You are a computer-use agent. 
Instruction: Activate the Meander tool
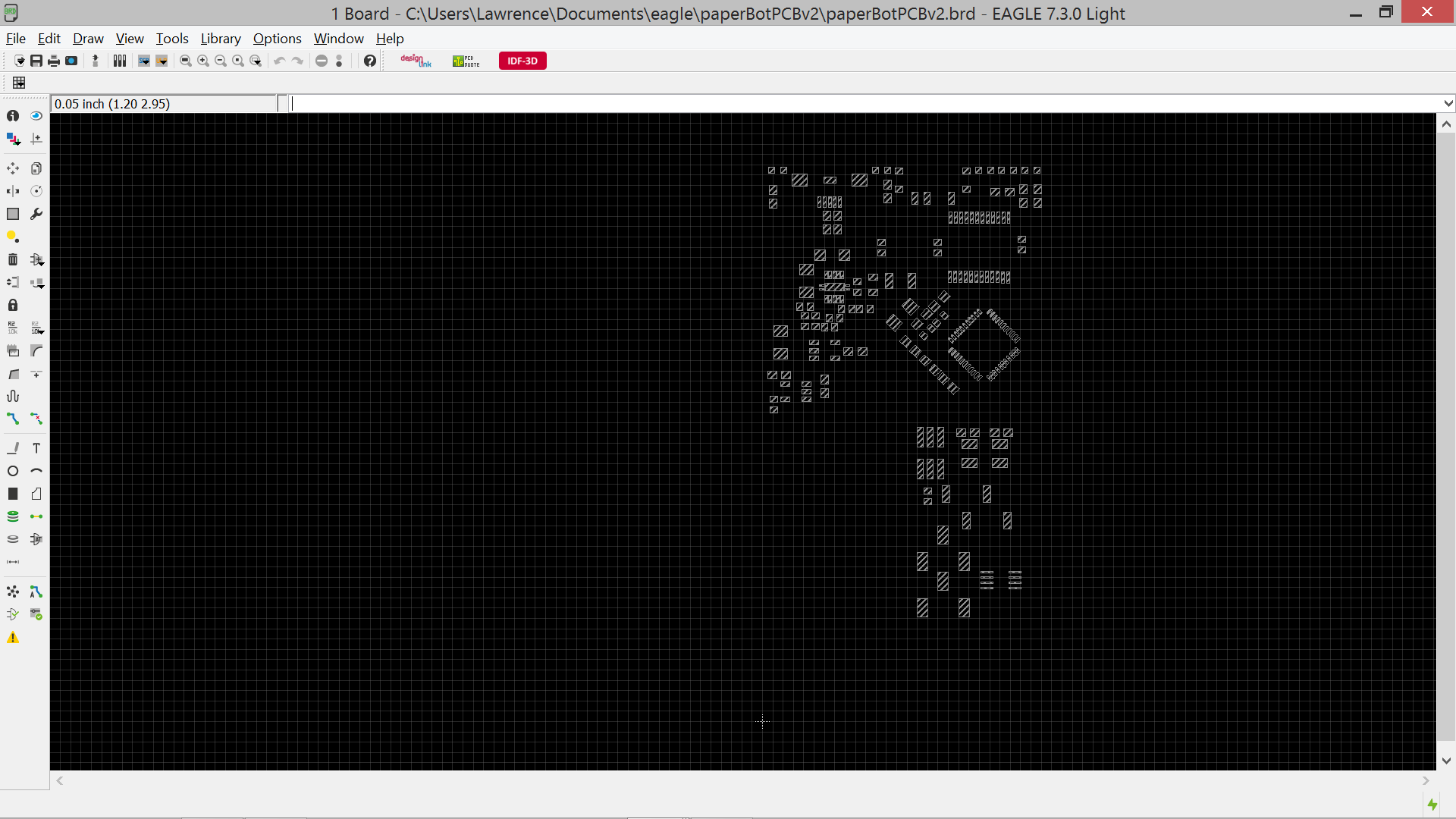13,396
